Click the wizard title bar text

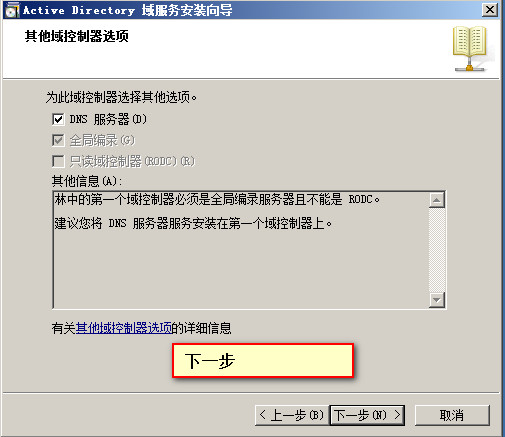pyautogui.click(x=128, y=10)
